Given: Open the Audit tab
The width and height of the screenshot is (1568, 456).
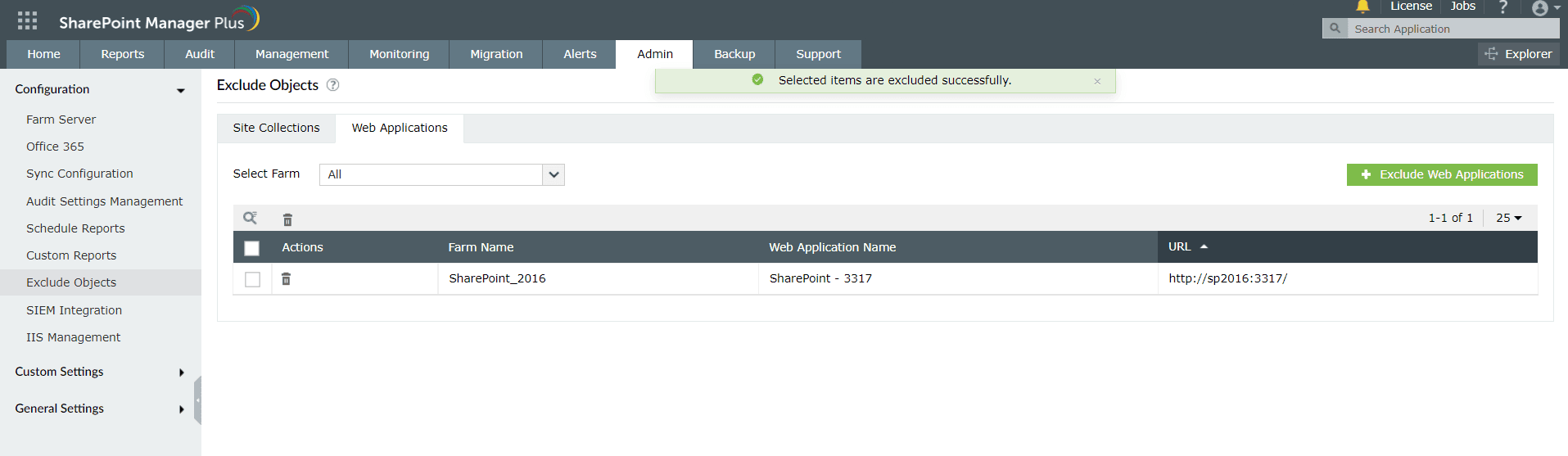Looking at the screenshot, I should (200, 54).
